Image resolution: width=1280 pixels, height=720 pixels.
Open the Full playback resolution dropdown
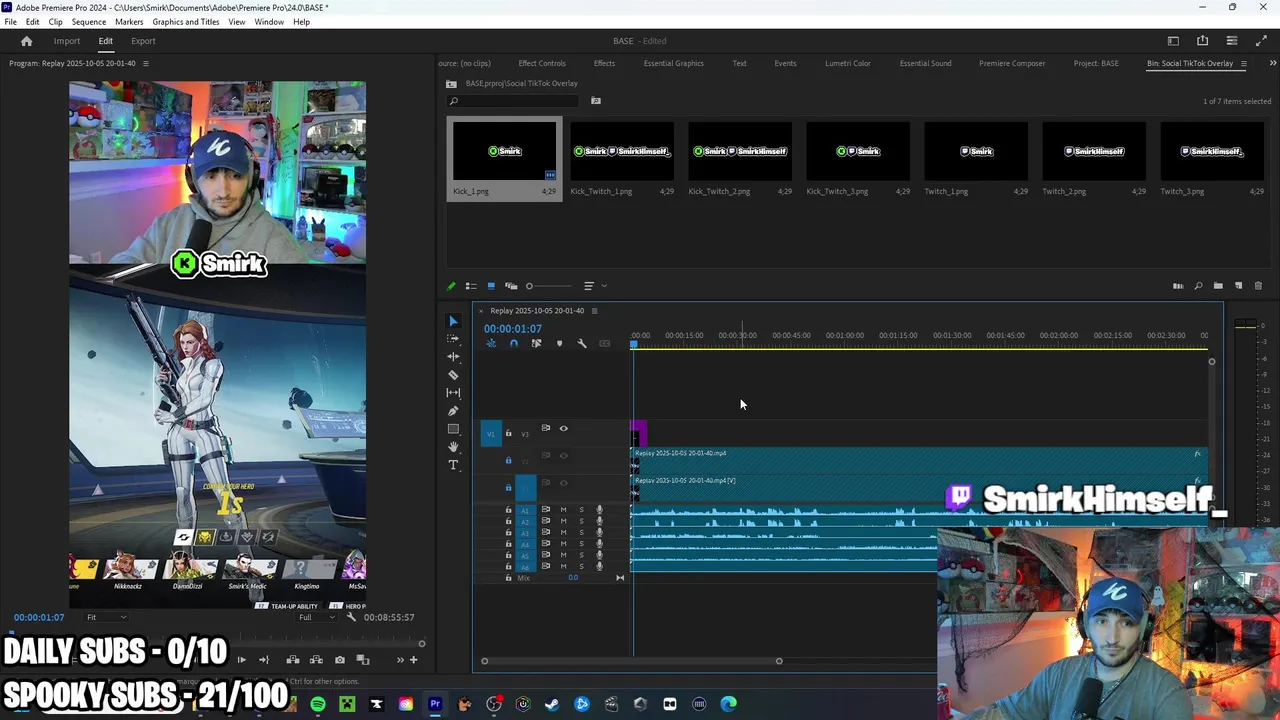click(318, 617)
